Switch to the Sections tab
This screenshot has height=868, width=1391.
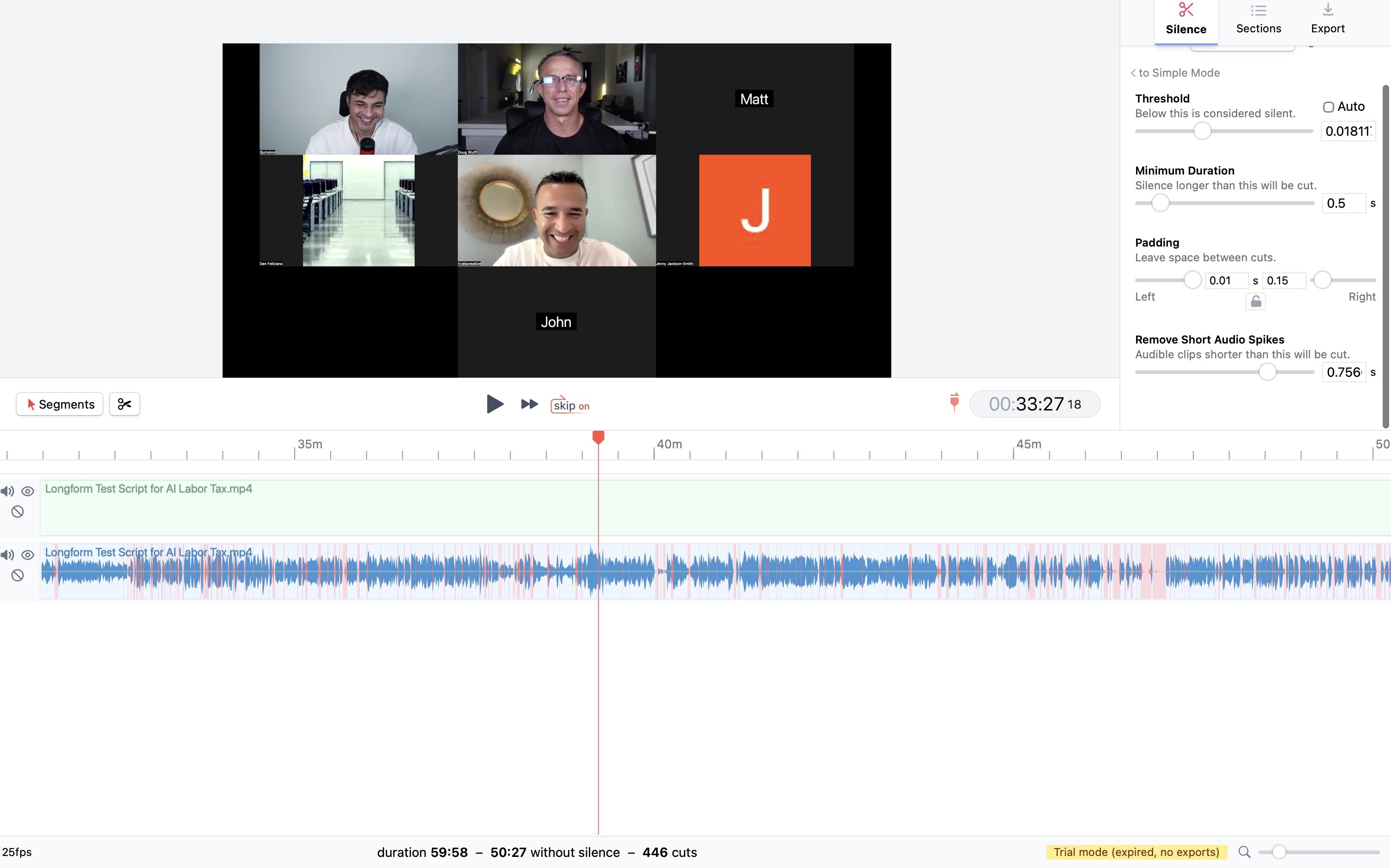click(1257, 22)
